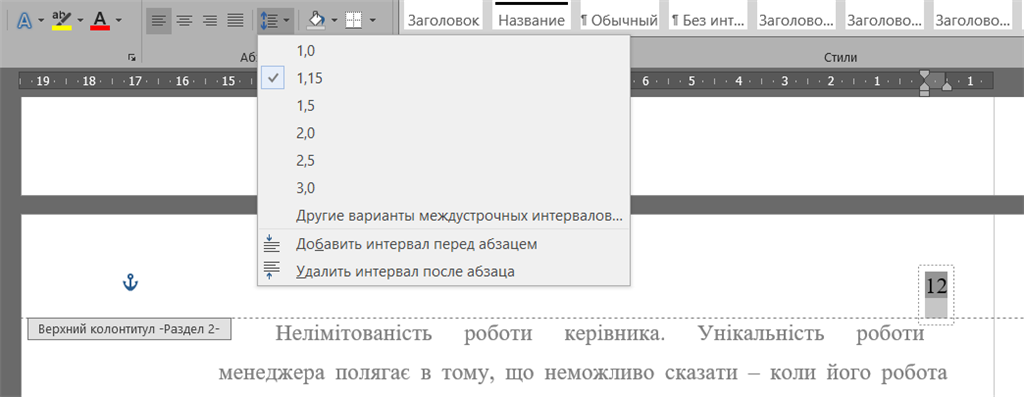Image resolution: width=1024 pixels, height=397 pixels.
Task: Apply red font color
Action: [x=100, y=20]
